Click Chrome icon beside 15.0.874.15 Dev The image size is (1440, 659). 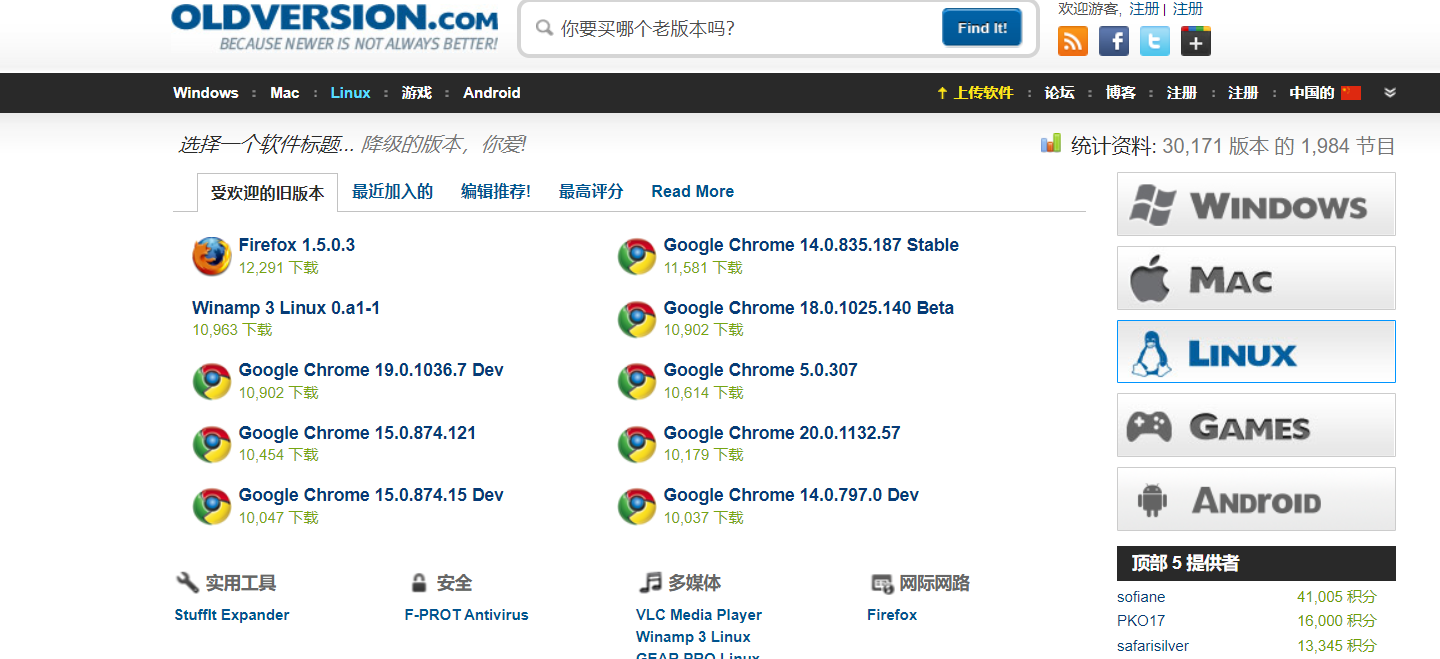pyautogui.click(x=212, y=506)
